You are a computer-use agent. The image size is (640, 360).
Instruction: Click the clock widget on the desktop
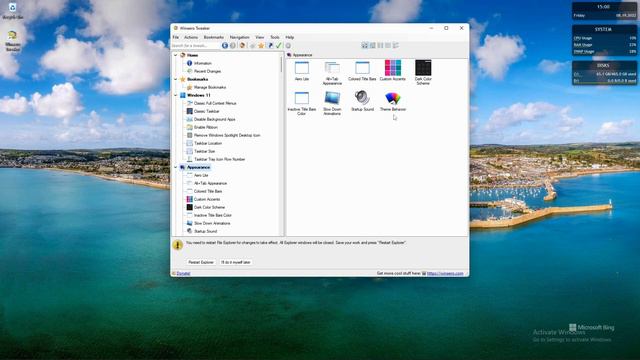(604, 11)
